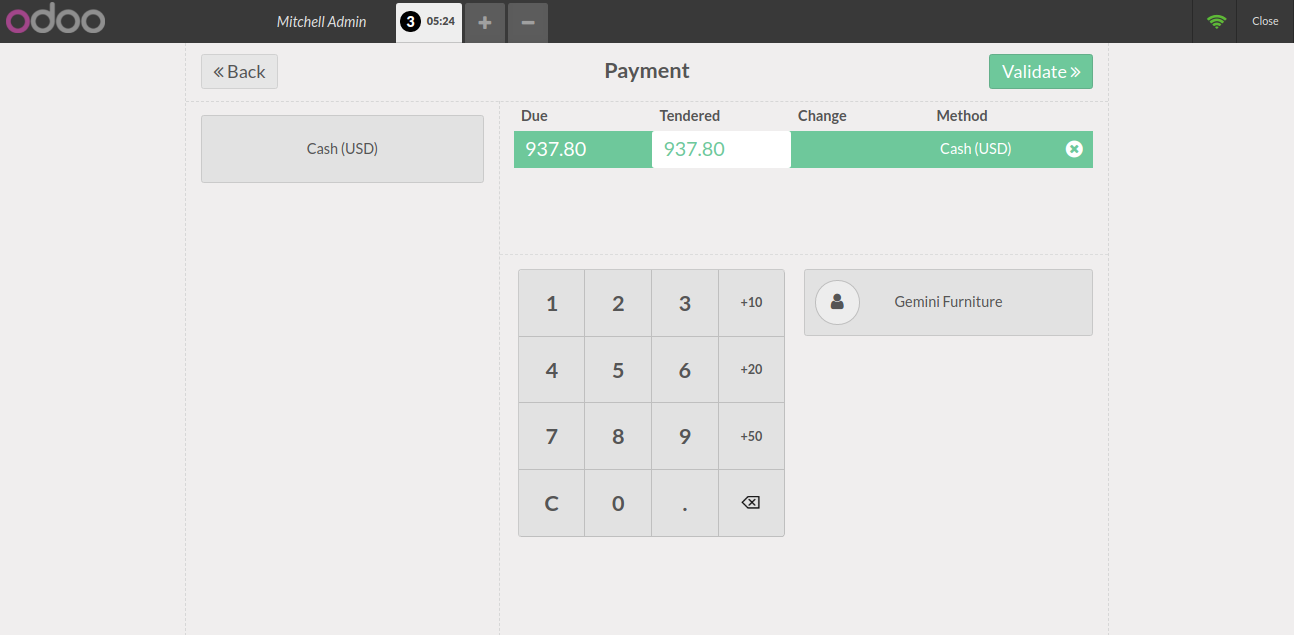Viewport: 1294px width, 635px height.
Task: Click the Due column header
Action: coord(534,116)
